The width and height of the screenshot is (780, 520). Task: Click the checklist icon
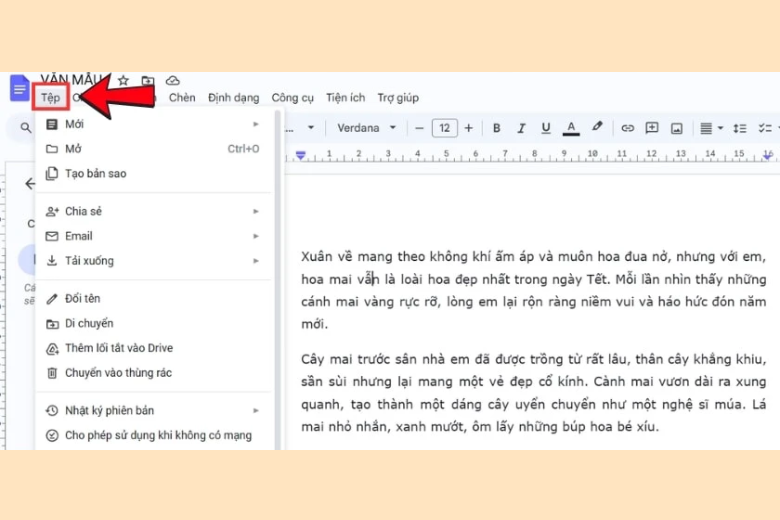pos(765,128)
